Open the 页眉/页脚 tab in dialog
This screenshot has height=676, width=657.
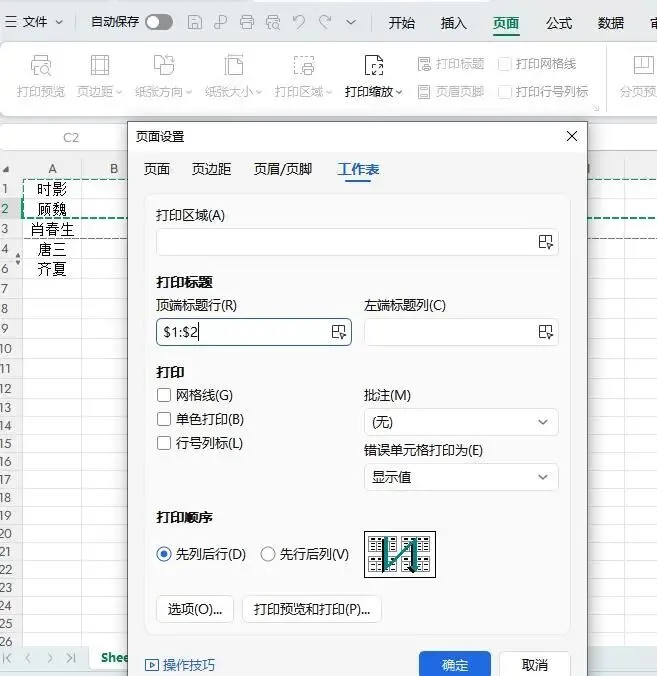pos(283,169)
